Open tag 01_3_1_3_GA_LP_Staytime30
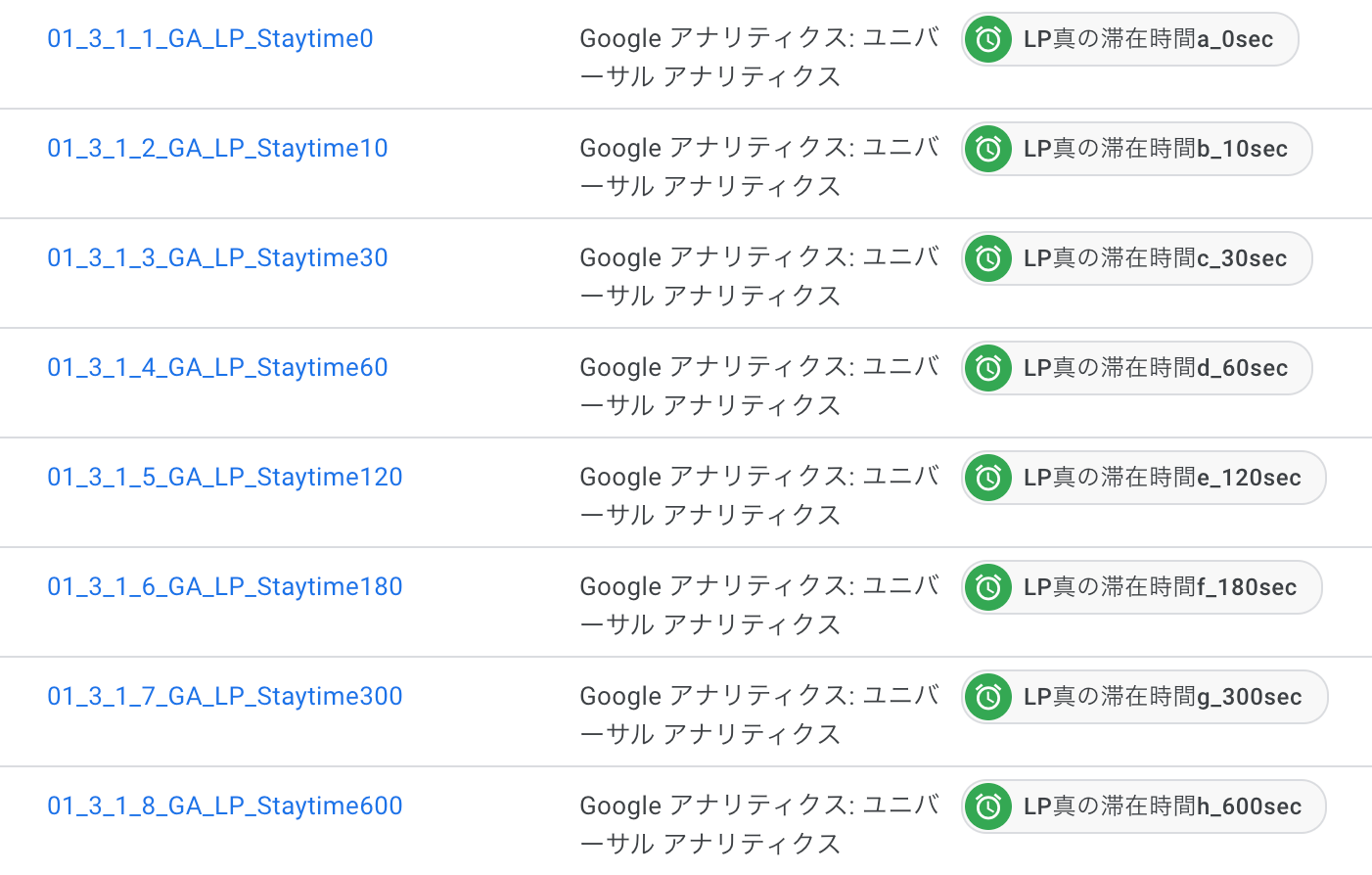1372x875 pixels. pyautogui.click(x=218, y=258)
